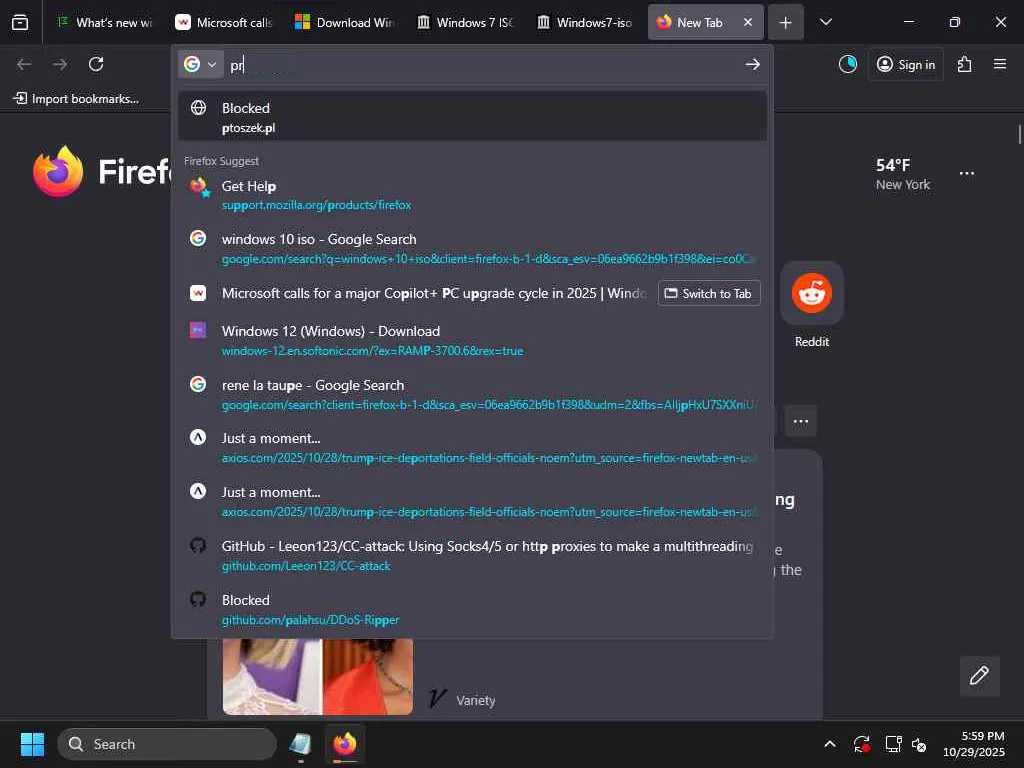Go forward with the forward arrow
Screen dimensions: 1024x768
click(60, 64)
